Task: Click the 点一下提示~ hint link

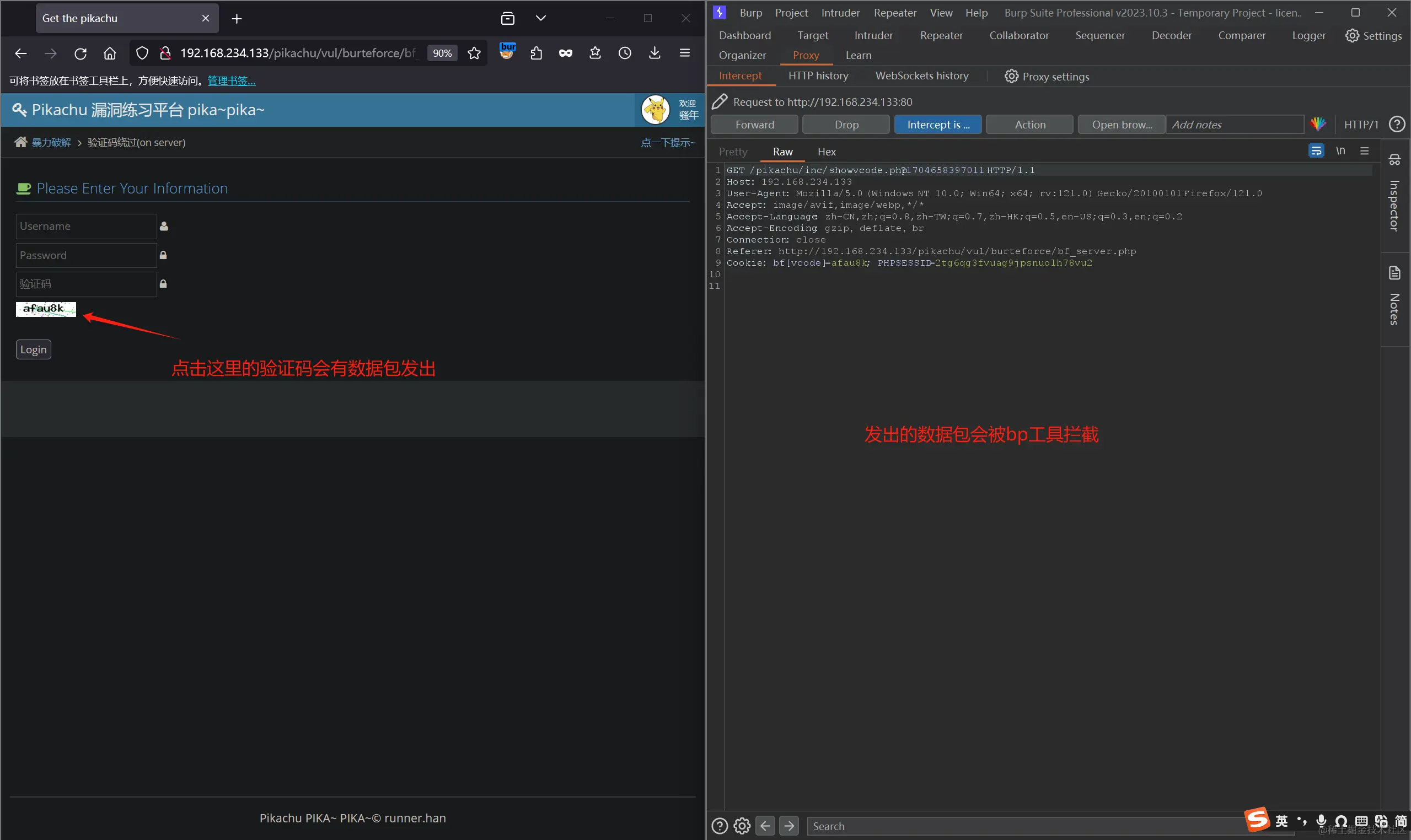Action: click(x=668, y=142)
